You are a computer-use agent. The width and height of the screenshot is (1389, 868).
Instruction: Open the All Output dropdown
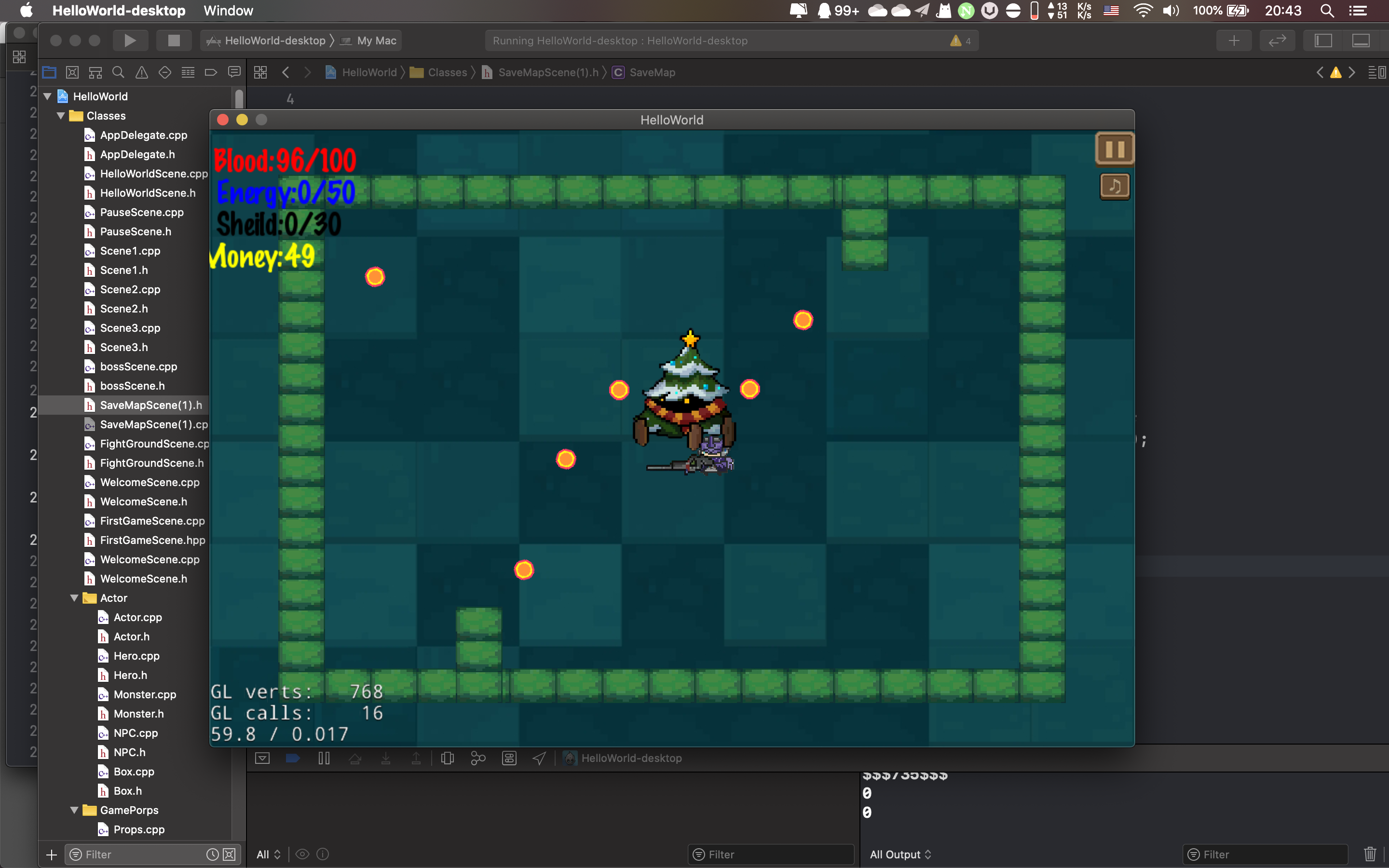900,854
